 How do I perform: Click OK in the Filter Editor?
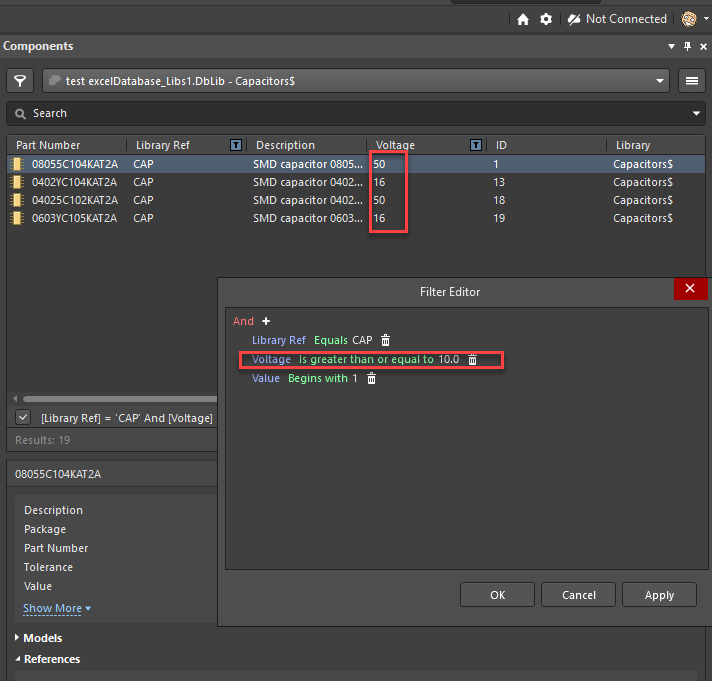[497, 594]
